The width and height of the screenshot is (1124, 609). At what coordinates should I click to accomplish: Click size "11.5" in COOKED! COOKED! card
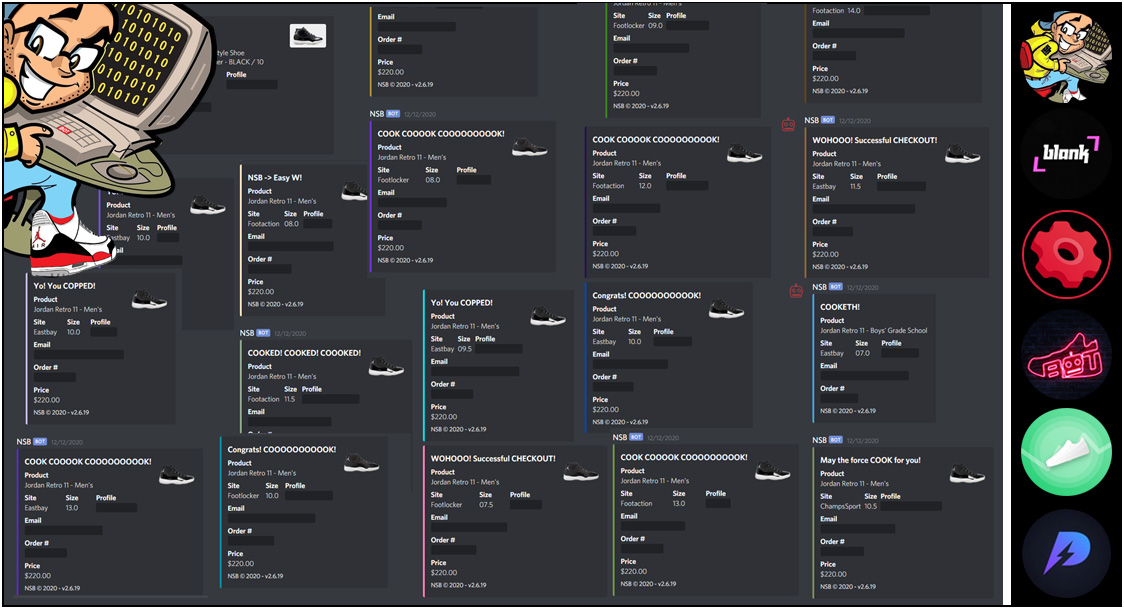coord(290,399)
